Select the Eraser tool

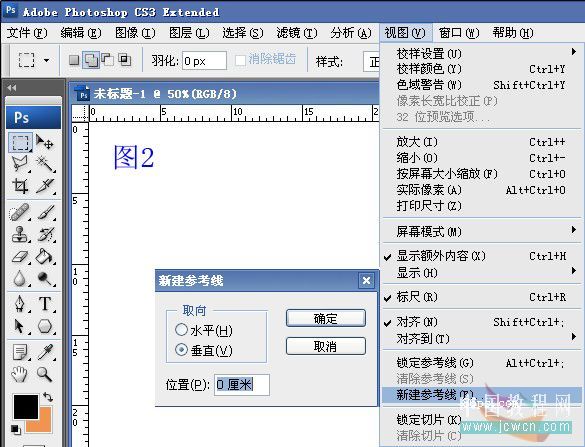coord(20,257)
